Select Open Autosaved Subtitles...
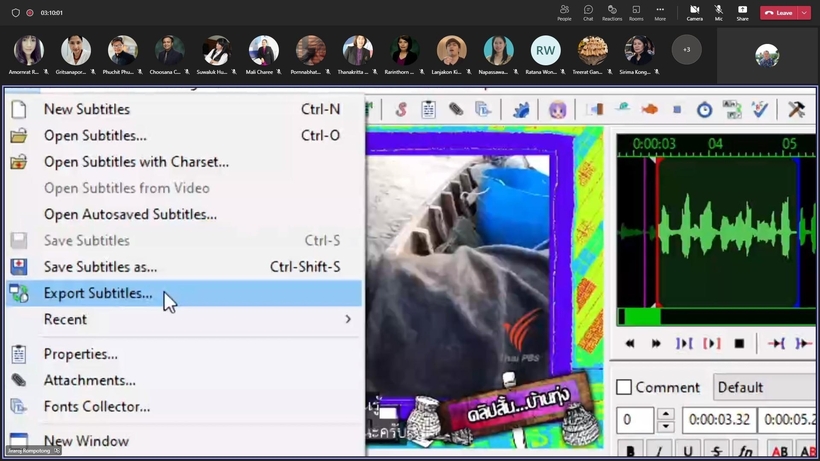Image resolution: width=820 pixels, height=461 pixels. (x=184, y=214)
